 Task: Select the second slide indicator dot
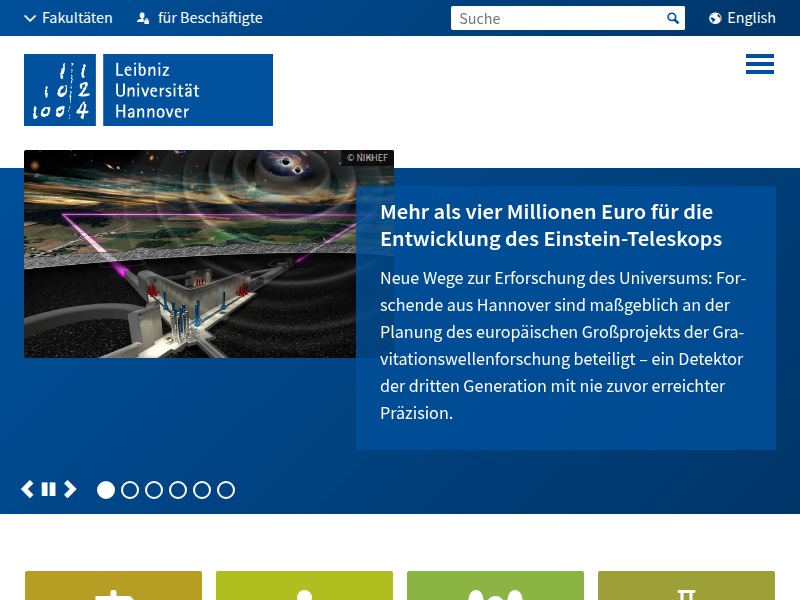(x=130, y=490)
